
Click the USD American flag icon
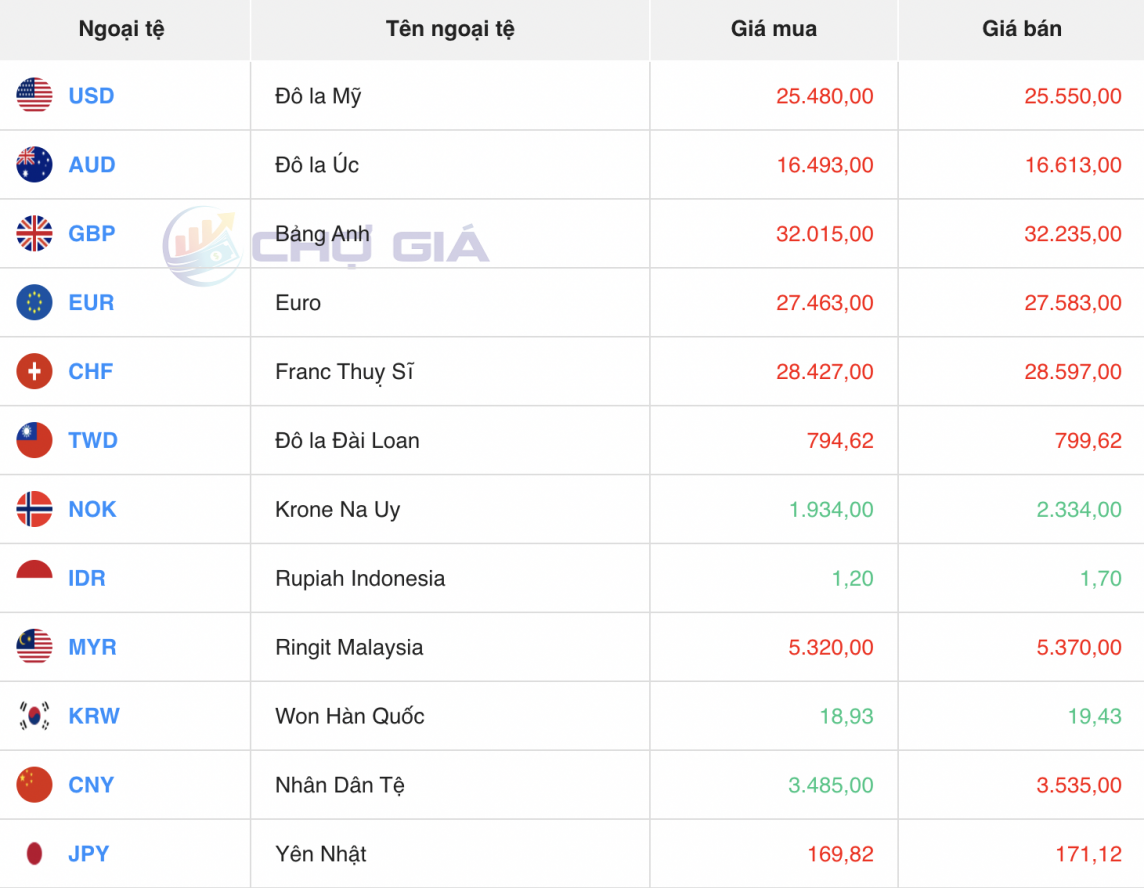(33, 96)
